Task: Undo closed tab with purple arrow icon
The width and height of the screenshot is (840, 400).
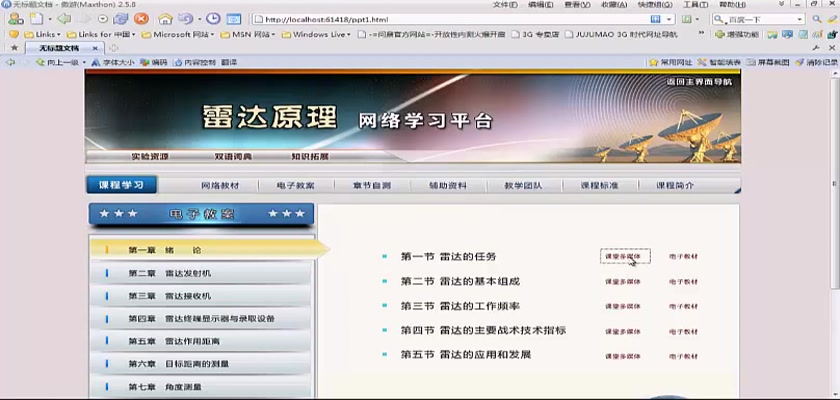Action: click(186, 19)
